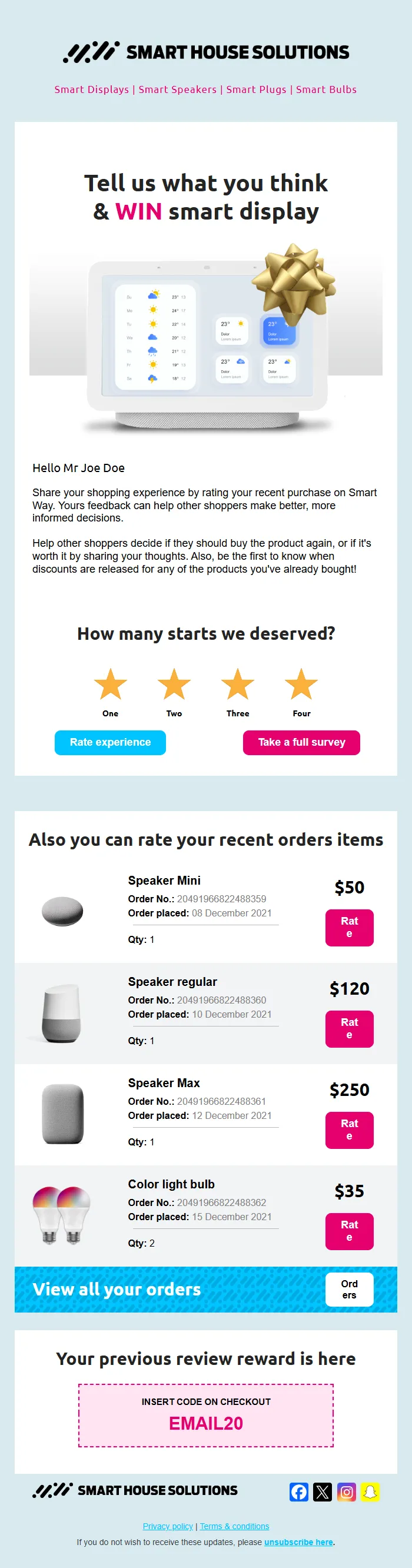
Task: Click the Snapchat icon in footer
Action: (x=370, y=1492)
